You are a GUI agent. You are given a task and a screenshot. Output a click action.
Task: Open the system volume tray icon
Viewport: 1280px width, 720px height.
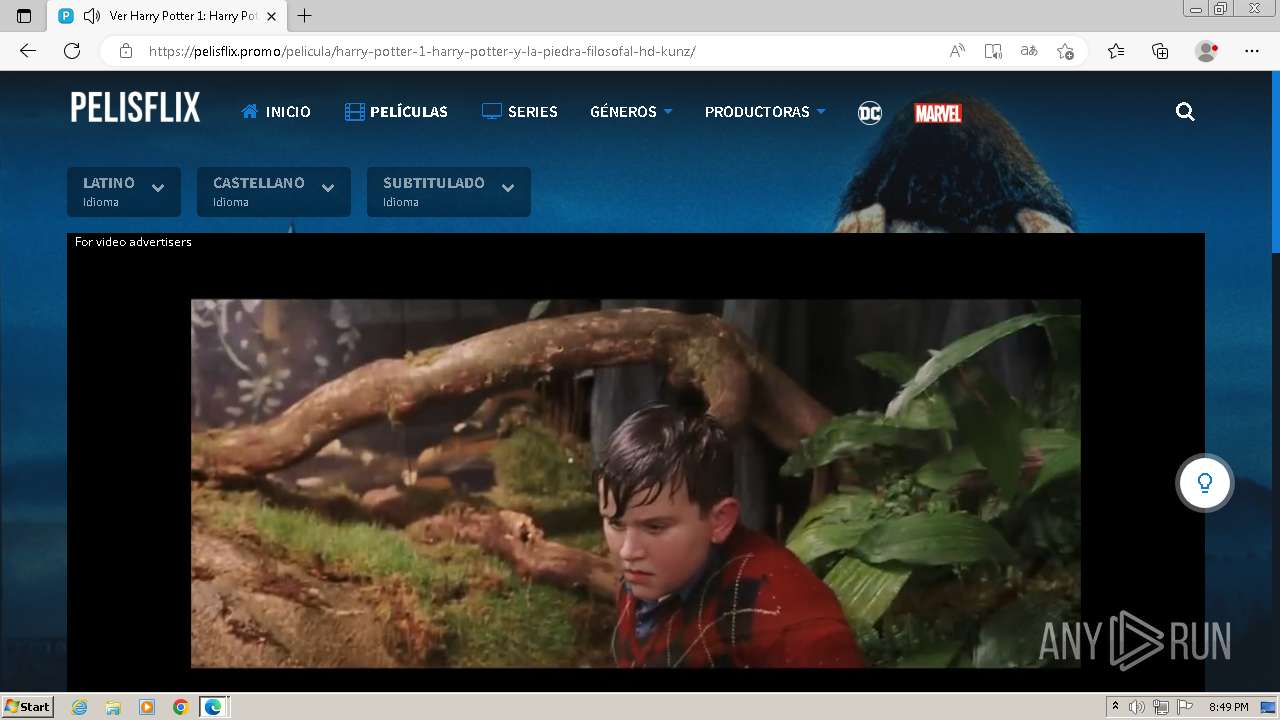click(1137, 707)
